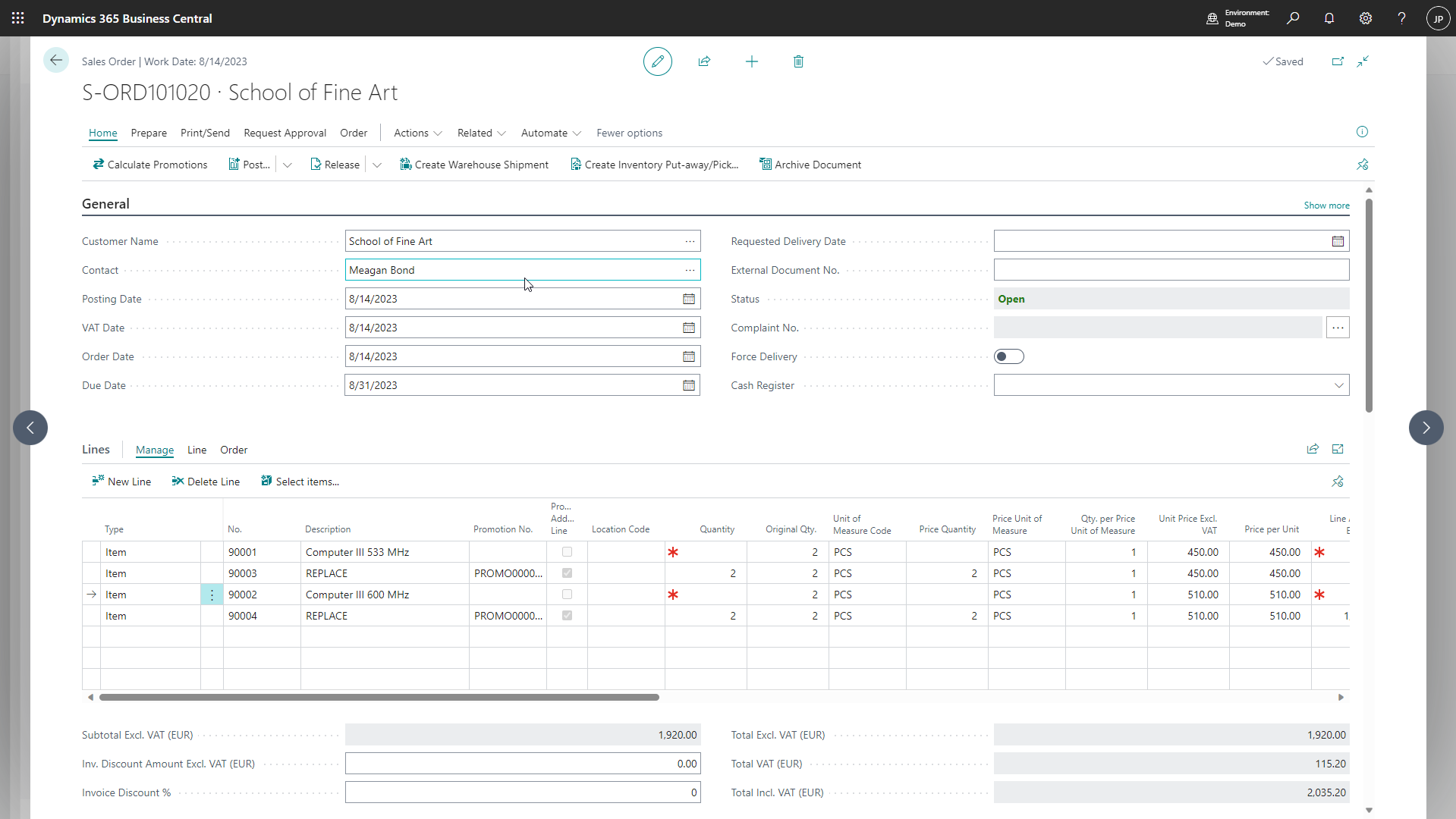
Task: Expand the Actions menu
Action: click(417, 133)
